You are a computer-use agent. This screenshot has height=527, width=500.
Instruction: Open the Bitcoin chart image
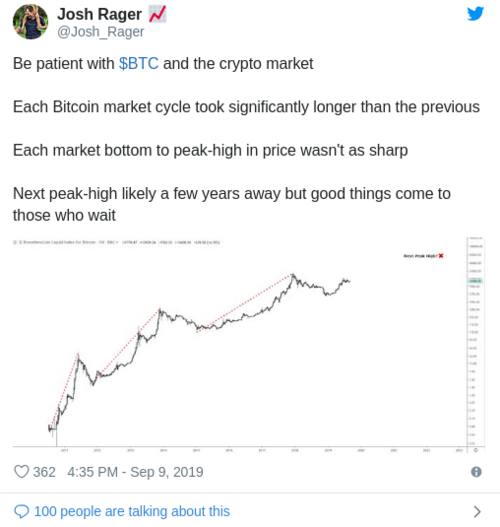tap(249, 345)
